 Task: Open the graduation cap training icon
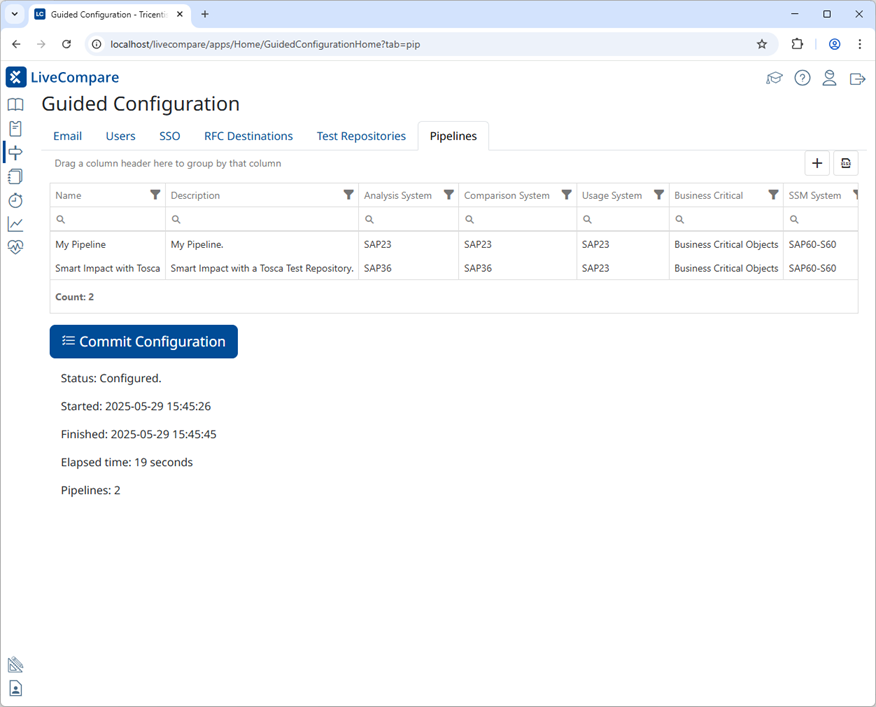pos(774,78)
